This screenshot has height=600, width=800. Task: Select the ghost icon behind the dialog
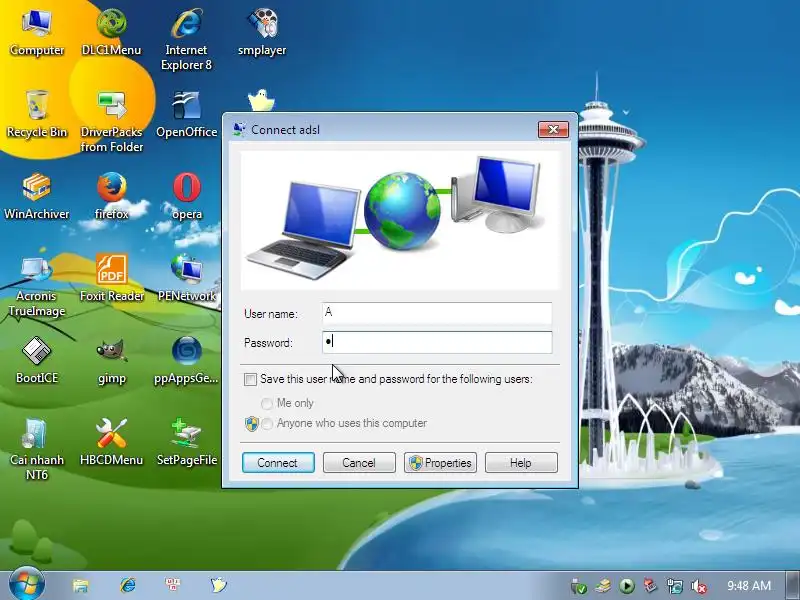pos(261,101)
